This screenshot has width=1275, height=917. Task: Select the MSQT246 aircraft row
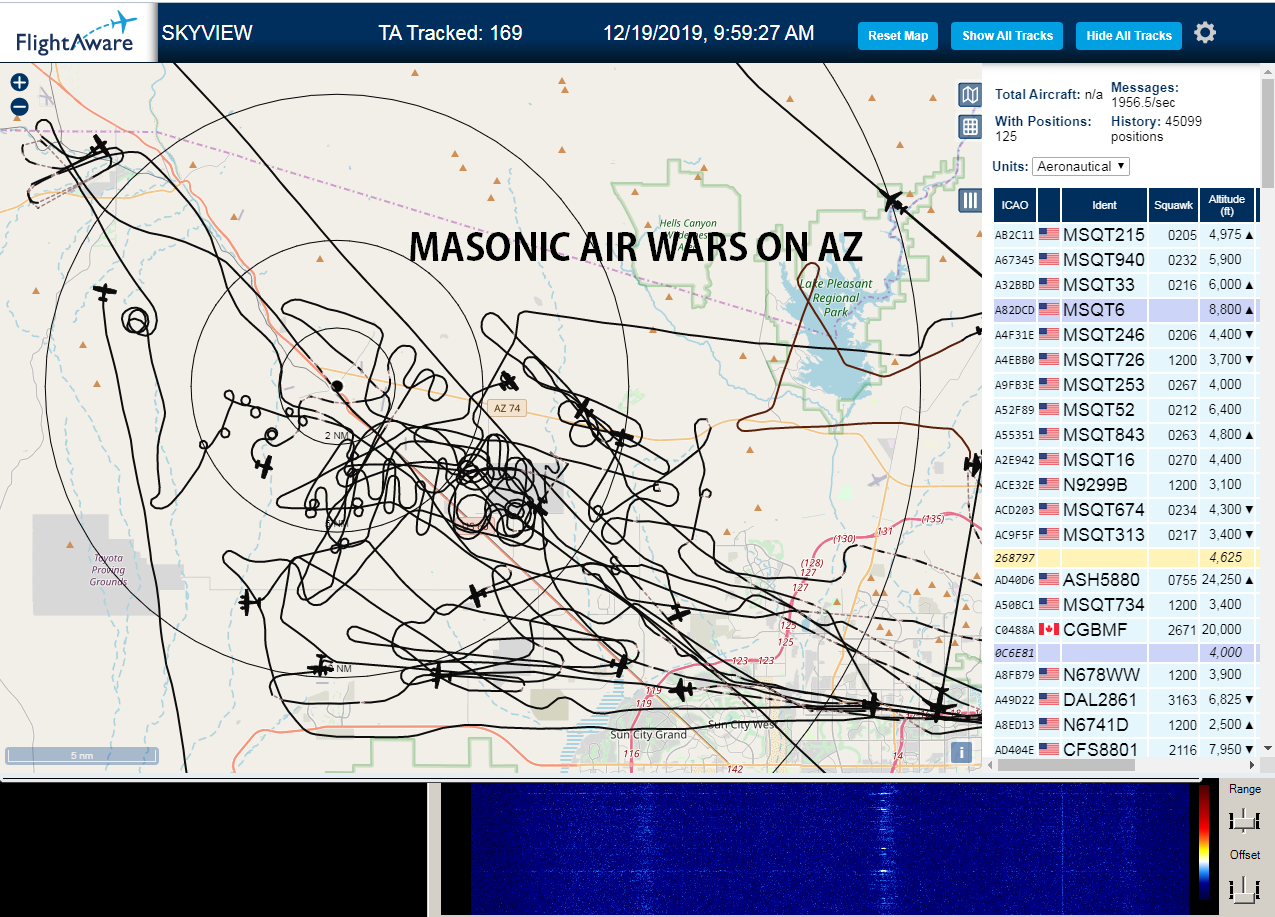pos(1126,335)
